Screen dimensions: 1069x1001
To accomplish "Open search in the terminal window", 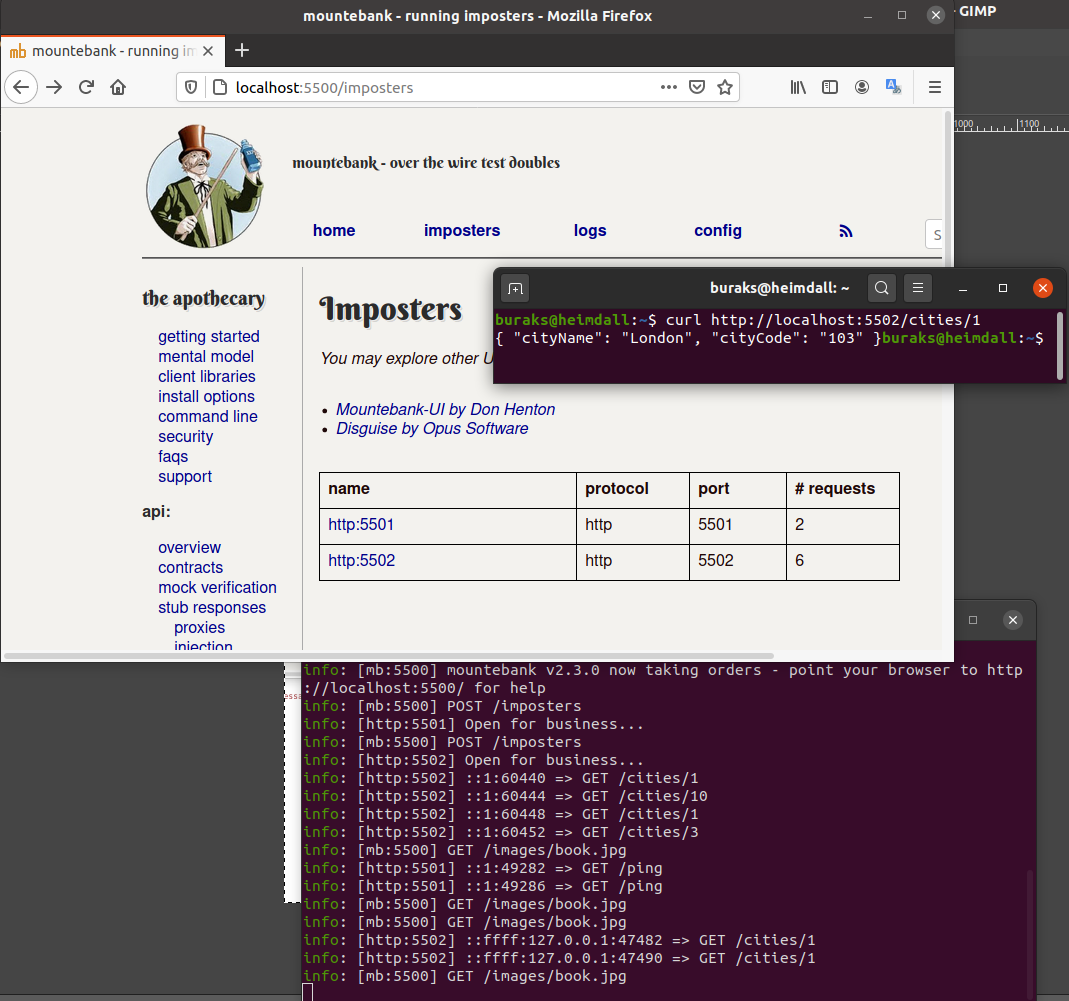I will click(881, 288).
